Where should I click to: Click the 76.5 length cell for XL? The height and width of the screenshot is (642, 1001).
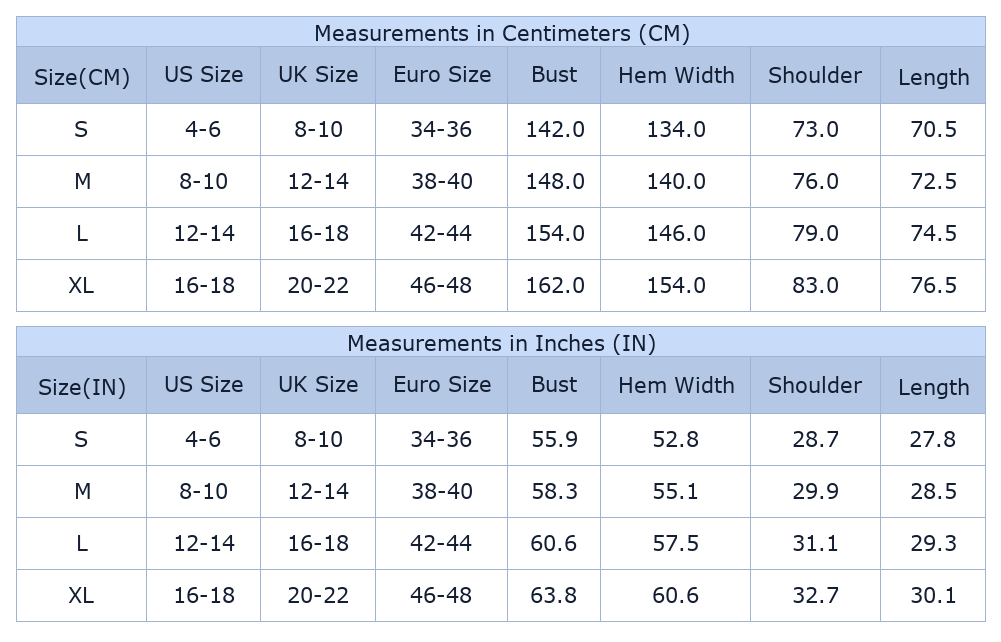[x=933, y=285]
